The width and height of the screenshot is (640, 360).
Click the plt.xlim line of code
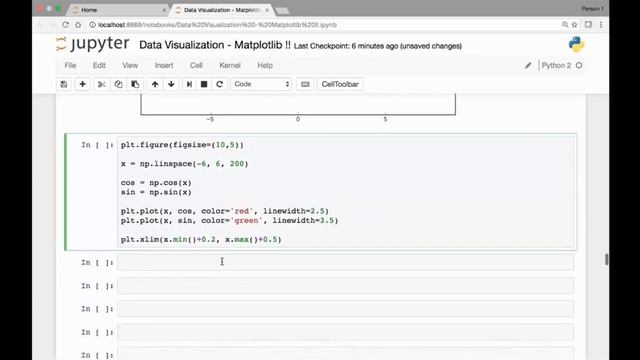coord(201,239)
